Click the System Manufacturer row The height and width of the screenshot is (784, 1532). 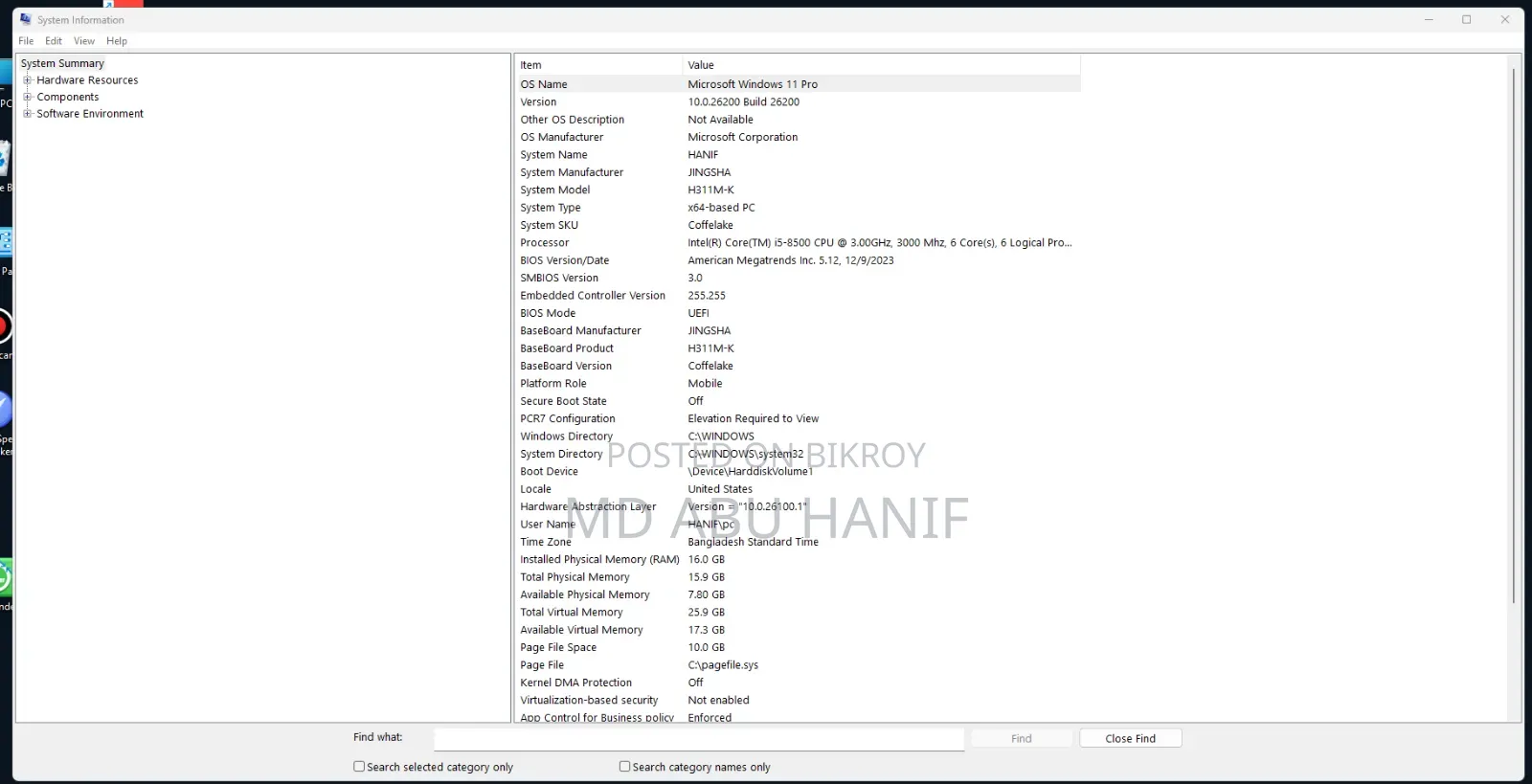798,172
